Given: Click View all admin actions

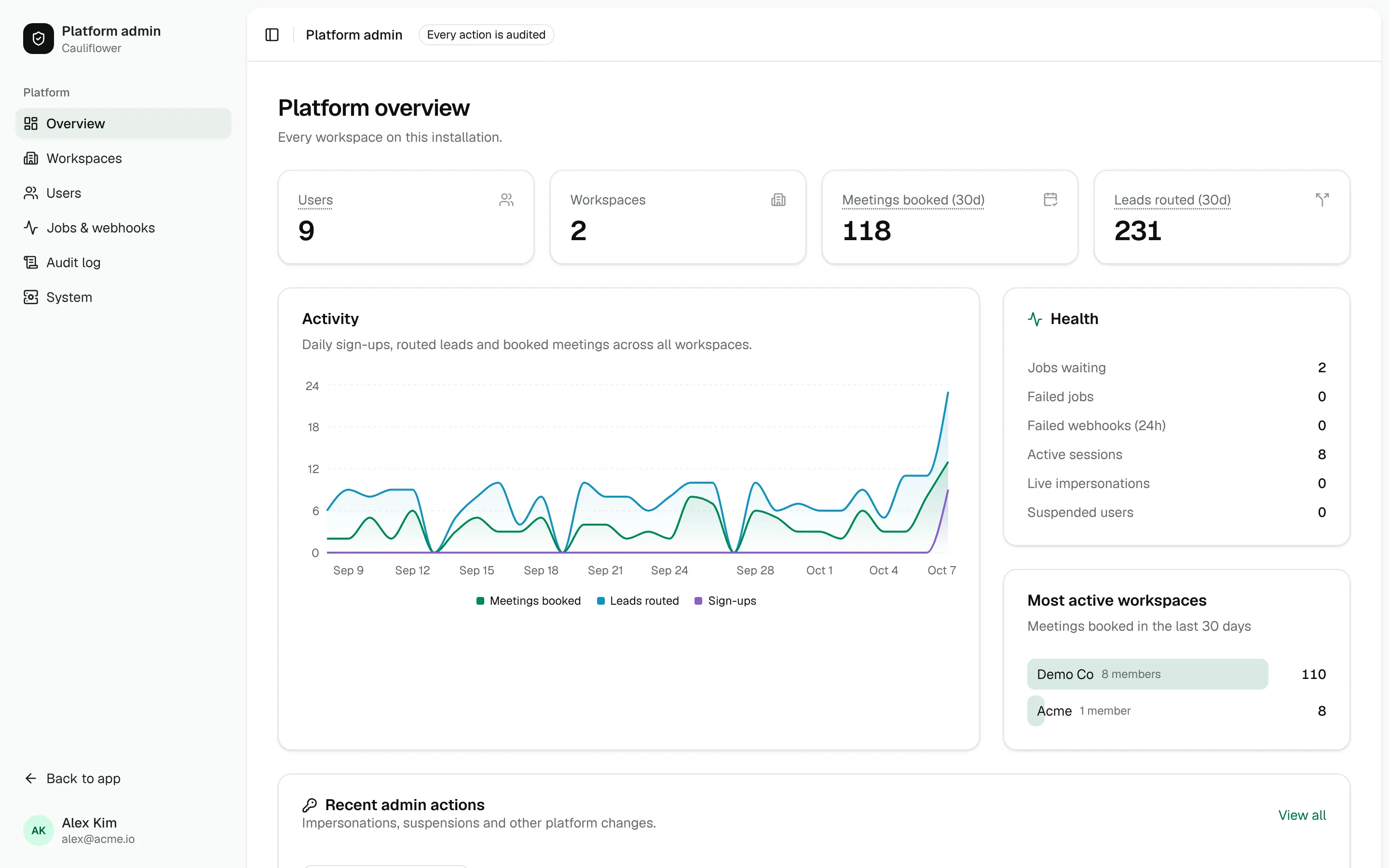Looking at the screenshot, I should click(x=1302, y=815).
